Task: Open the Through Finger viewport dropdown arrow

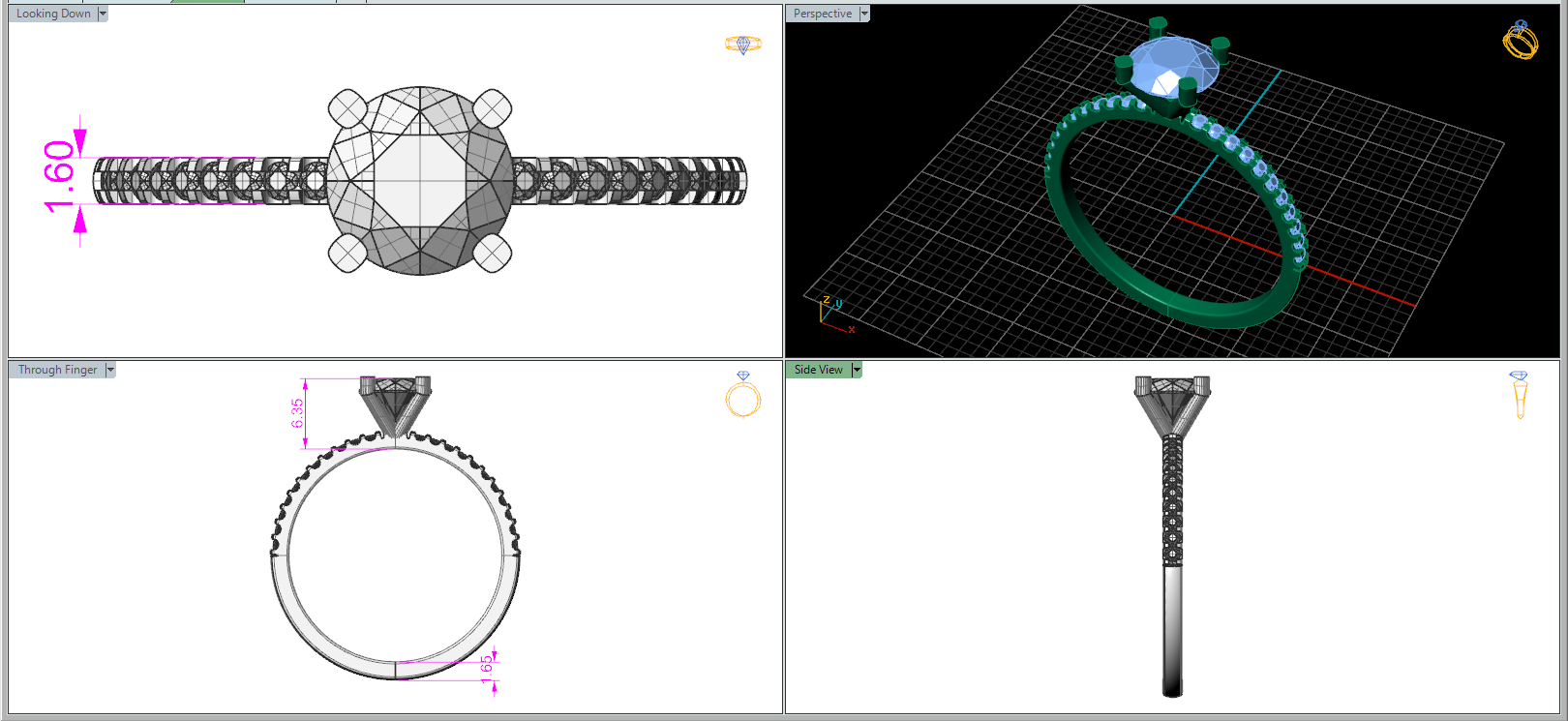Action: pos(110,370)
